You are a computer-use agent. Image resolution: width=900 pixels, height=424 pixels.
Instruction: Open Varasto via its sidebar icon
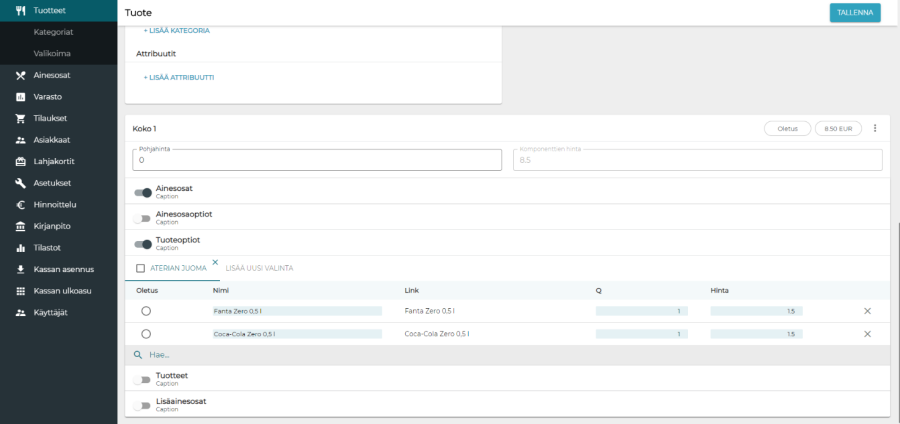[x=20, y=97]
